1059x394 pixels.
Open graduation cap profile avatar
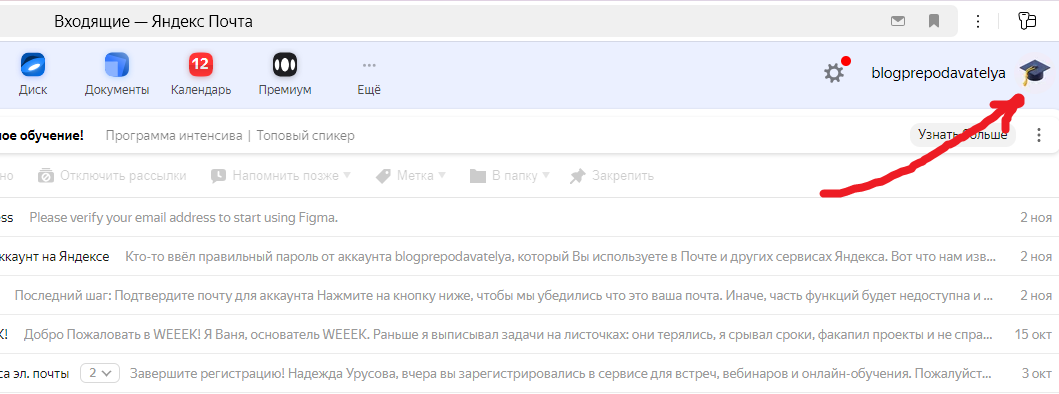[1035, 72]
